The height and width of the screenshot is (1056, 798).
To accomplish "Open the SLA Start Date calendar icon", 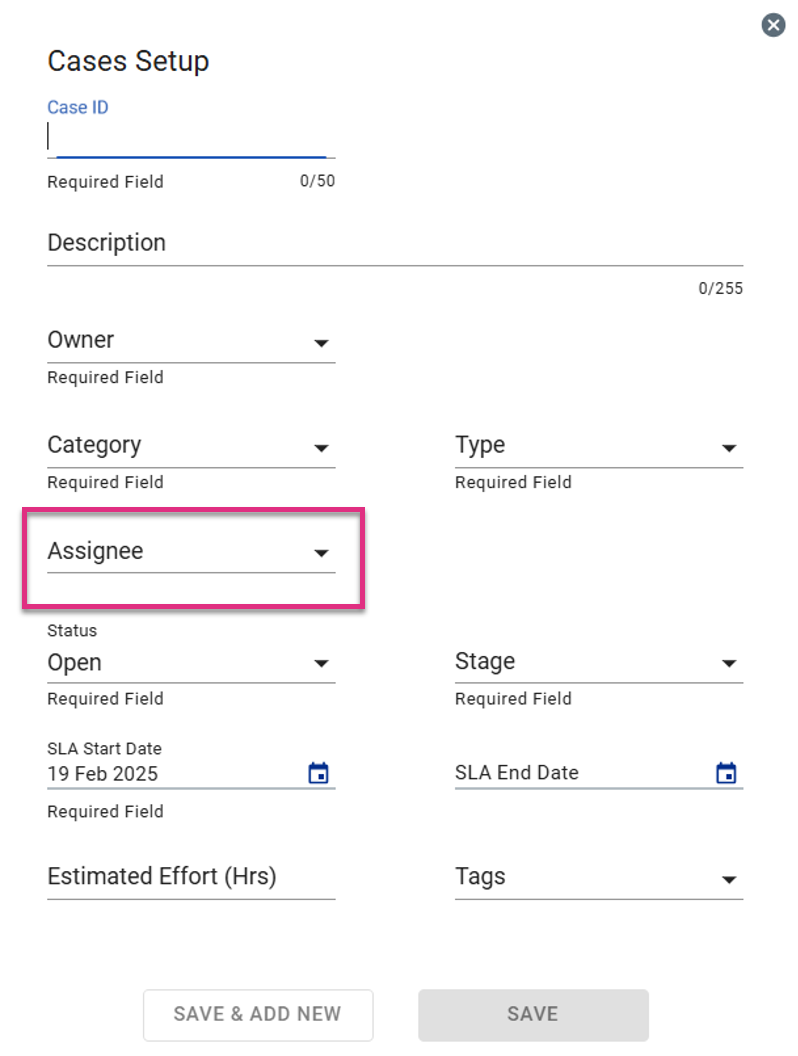I will 319,772.
